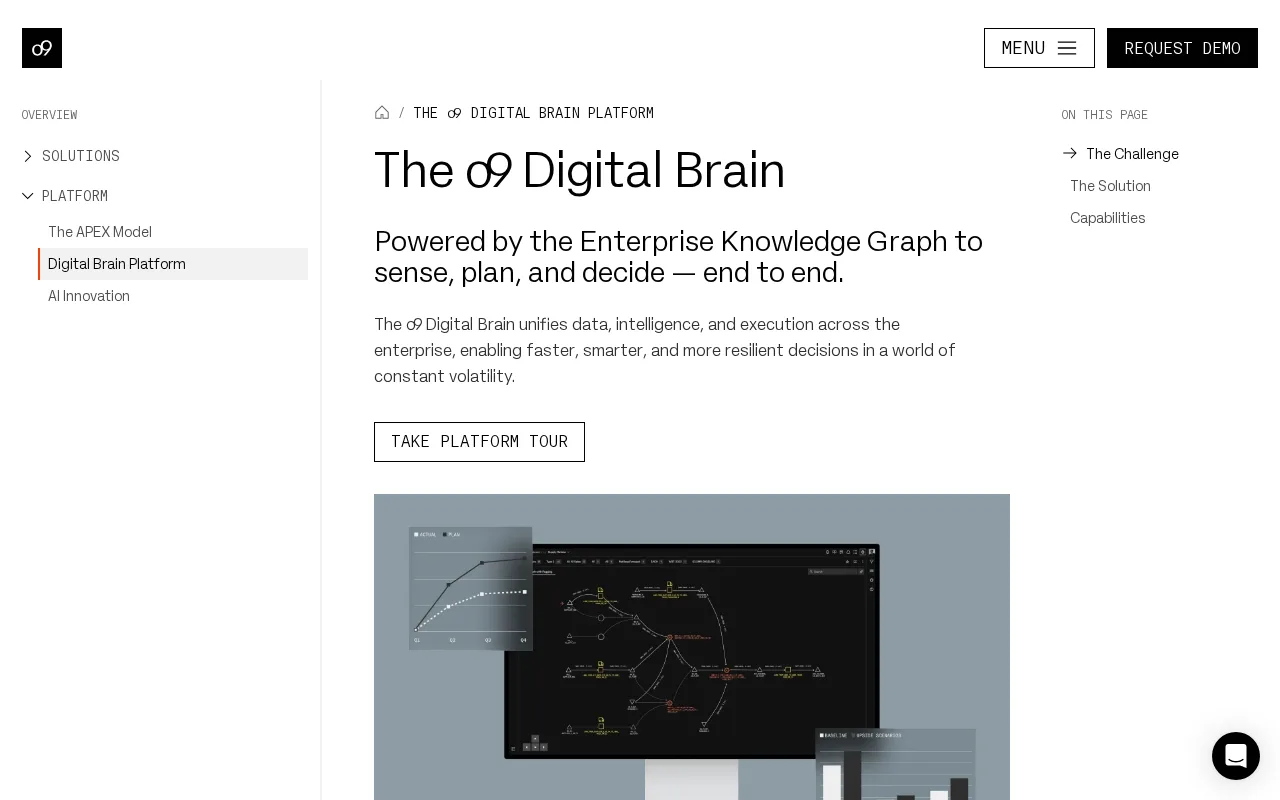Click the PLATFORM label text

pyautogui.click(x=75, y=196)
